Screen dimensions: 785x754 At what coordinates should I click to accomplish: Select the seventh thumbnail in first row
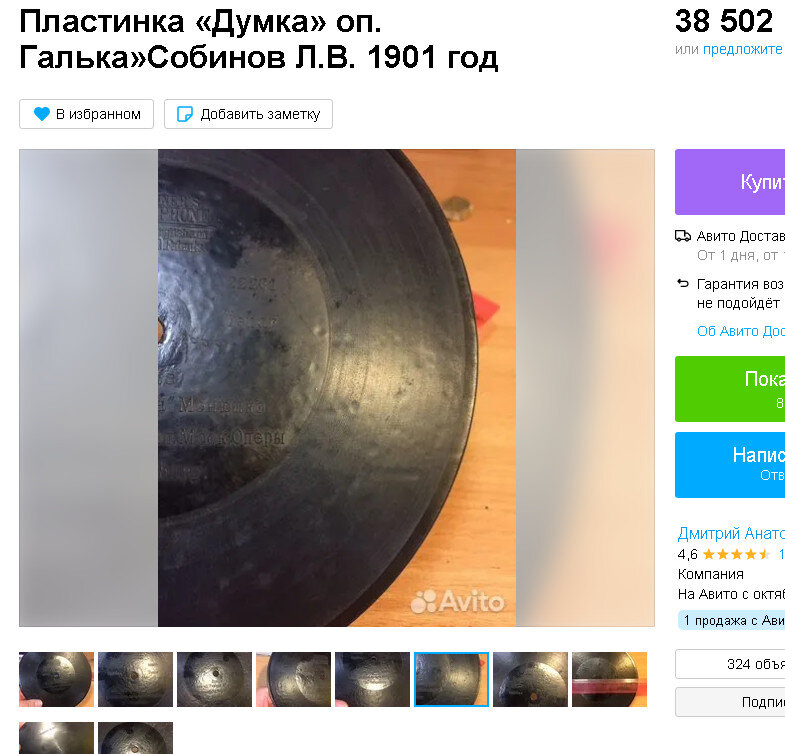(x=530, y=679)
